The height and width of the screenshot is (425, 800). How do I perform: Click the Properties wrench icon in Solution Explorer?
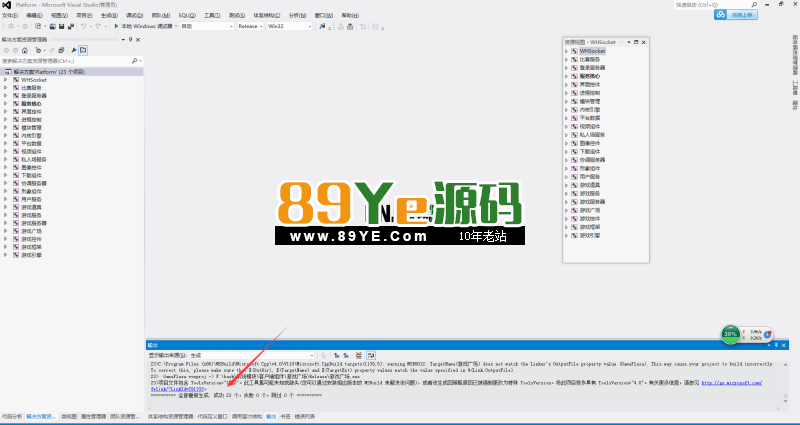point(72,49)
